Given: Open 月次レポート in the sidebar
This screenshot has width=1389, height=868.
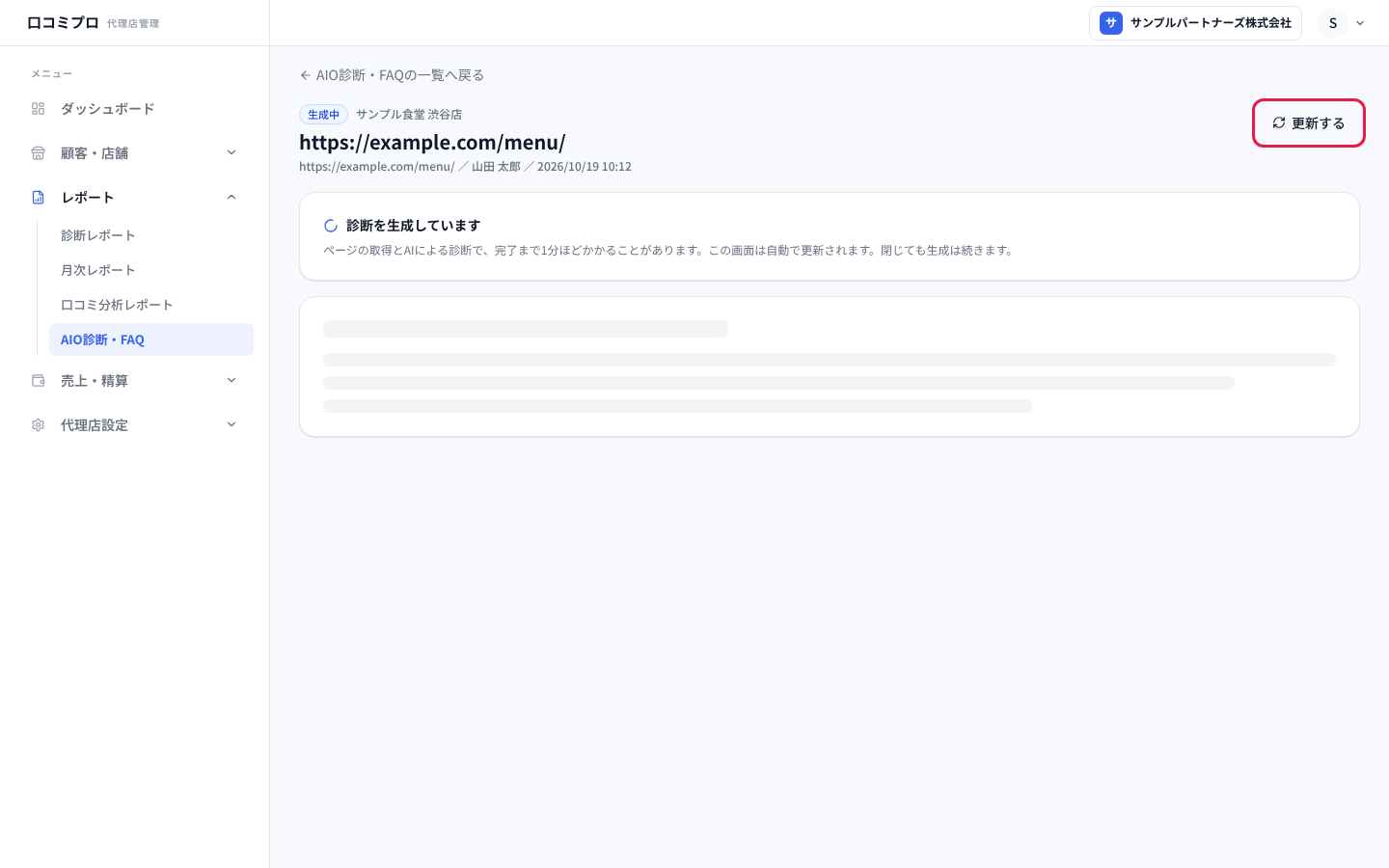Looking at the screenshot, I should tap(151, 270).
